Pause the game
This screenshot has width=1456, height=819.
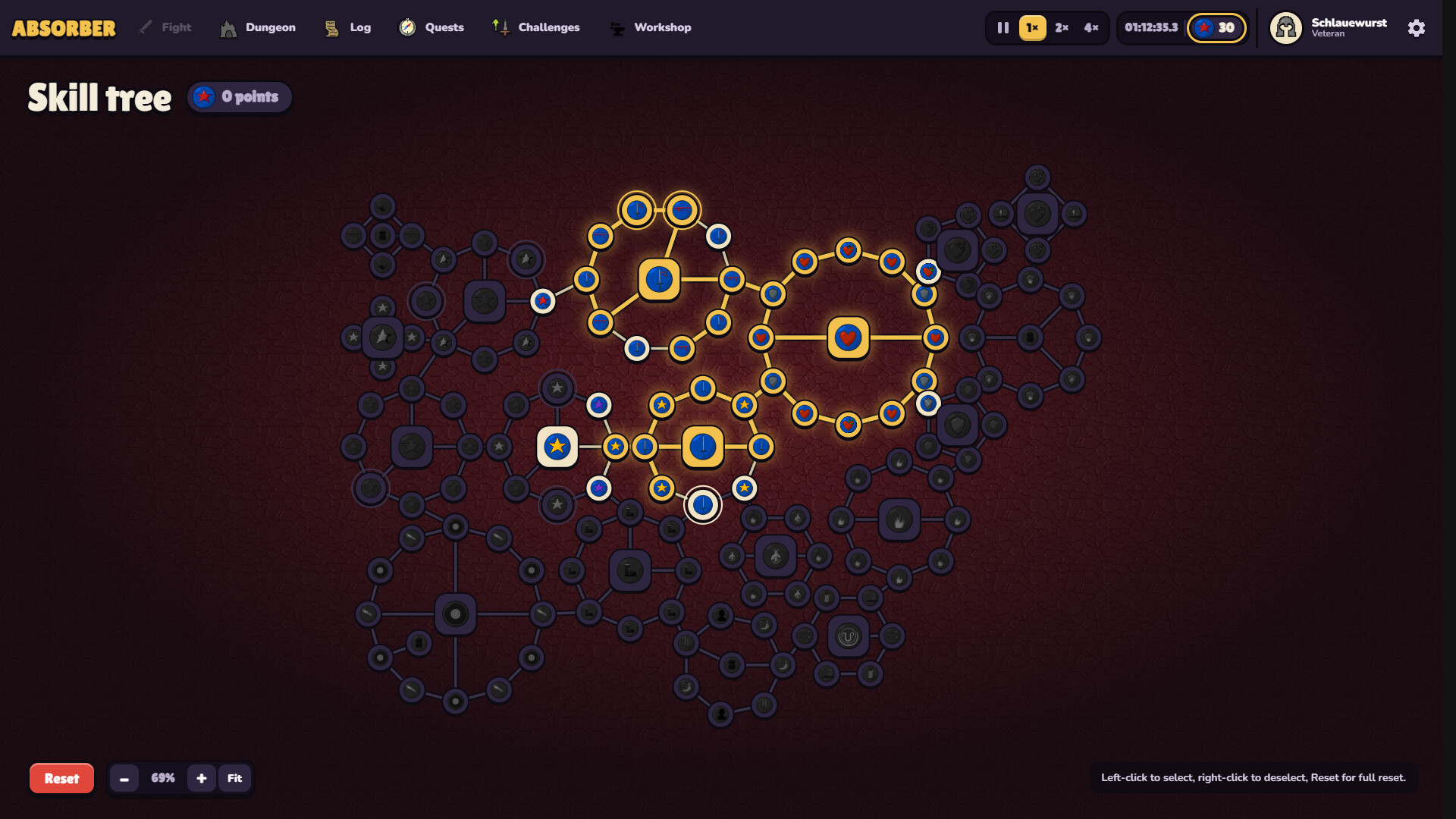pos(1003,28)
